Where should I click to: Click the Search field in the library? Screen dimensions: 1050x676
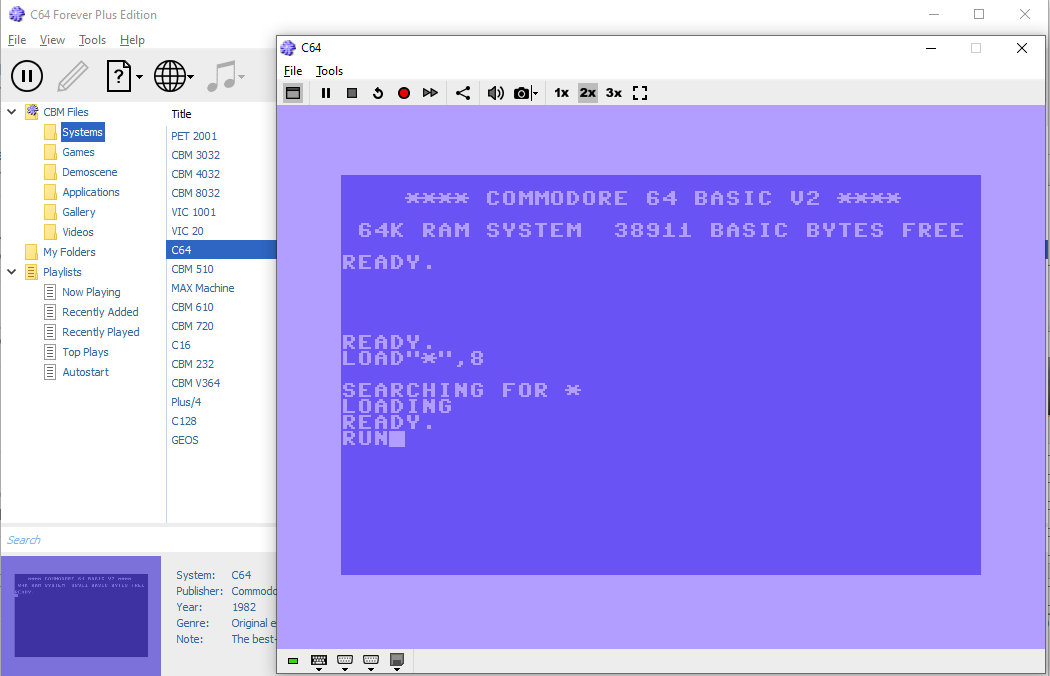point(80,540)
